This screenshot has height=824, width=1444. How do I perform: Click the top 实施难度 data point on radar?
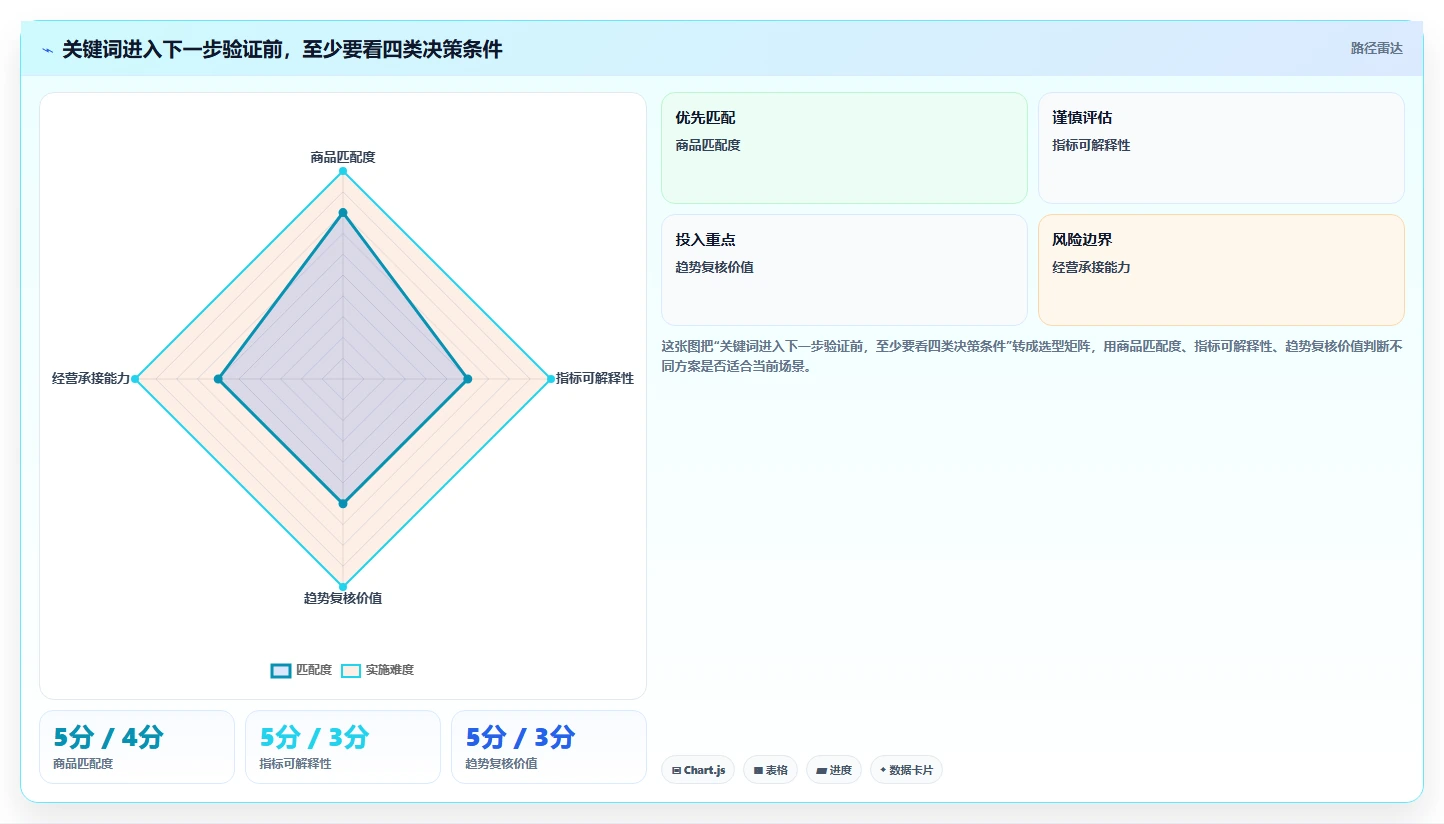[343, 171]
